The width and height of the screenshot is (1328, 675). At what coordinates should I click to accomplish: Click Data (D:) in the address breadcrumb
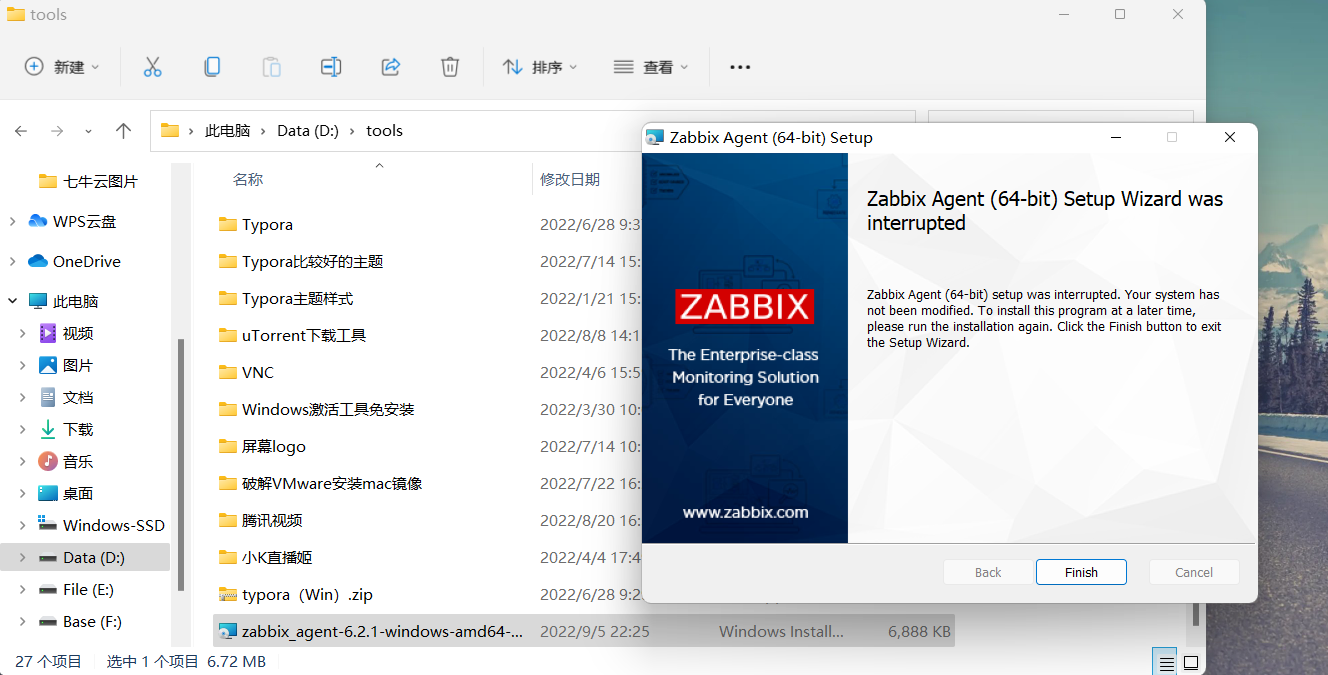pyautogui.click(x=308, y=131)
